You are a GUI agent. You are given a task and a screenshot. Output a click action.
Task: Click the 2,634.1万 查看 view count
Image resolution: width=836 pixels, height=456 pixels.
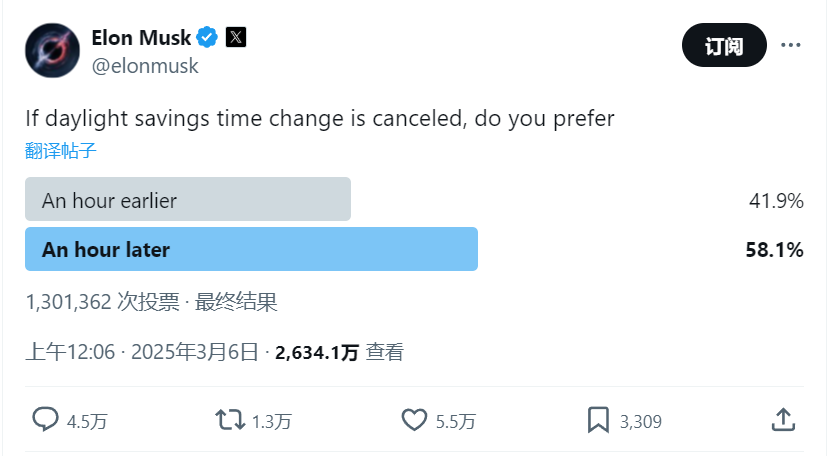pyautogui.click(x=340, y=352)
